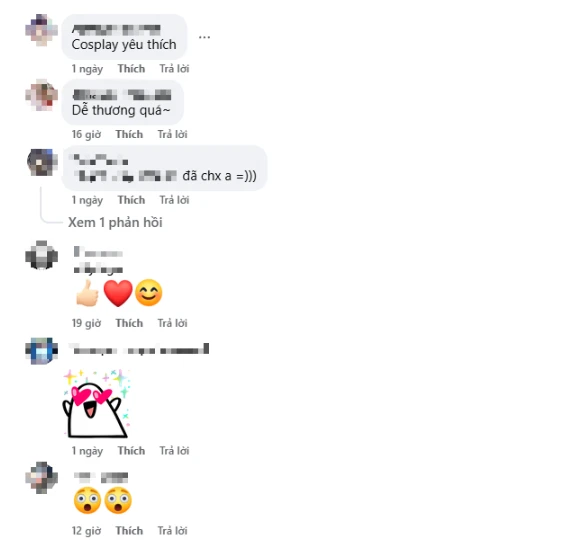The height and width of the screenshot is (553, 578).
Task: Click avatar beside Dễ thương quá~ comment
Action: point(41,95)
